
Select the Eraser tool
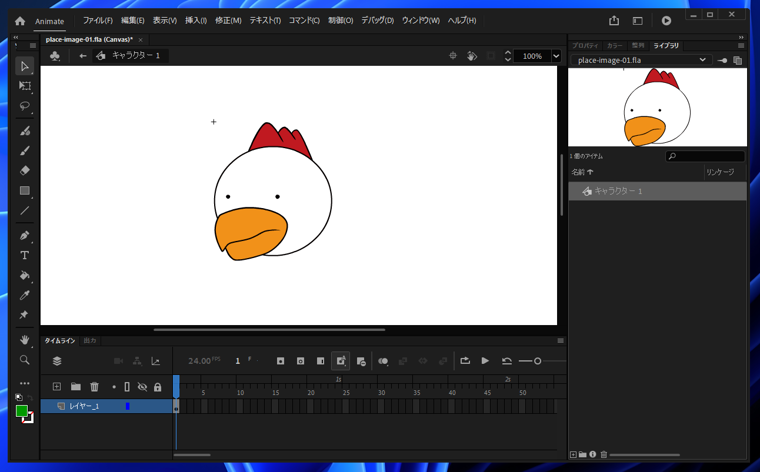pos(25,171)
